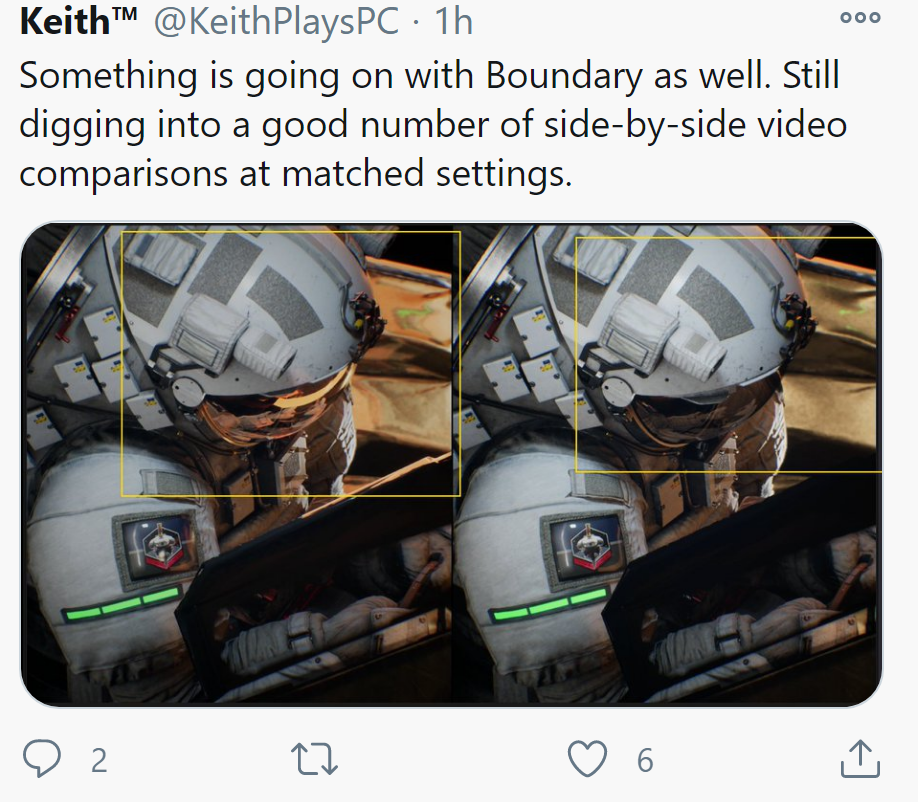Click the reply speech bubble icon
This screenshot has width=918, height=802.
pyautogui.click(x=42, y=758)
